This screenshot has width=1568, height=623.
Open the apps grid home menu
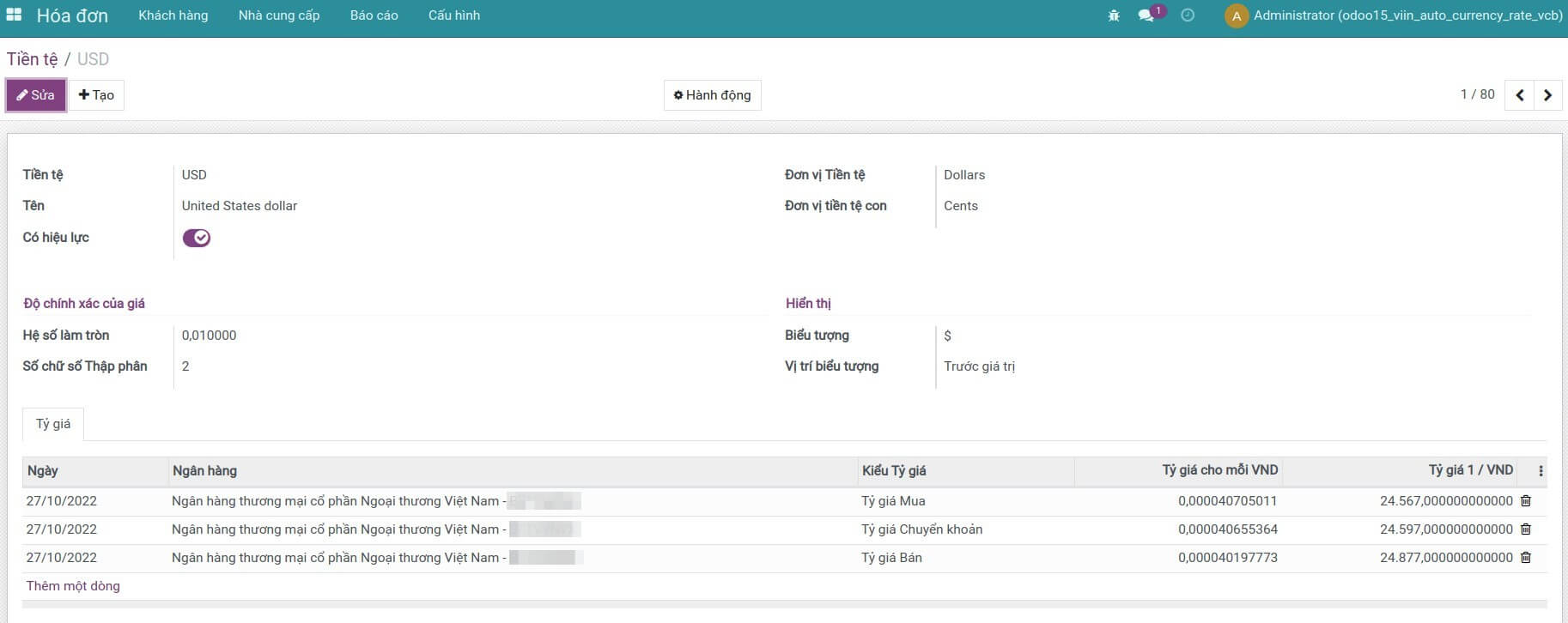(x=14, y=15)
